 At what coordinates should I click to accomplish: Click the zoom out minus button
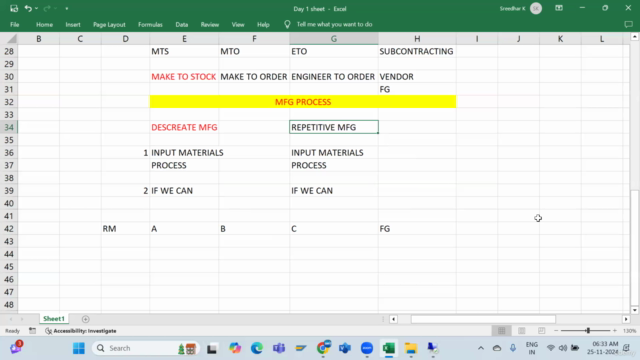click(x=556, y=331)
